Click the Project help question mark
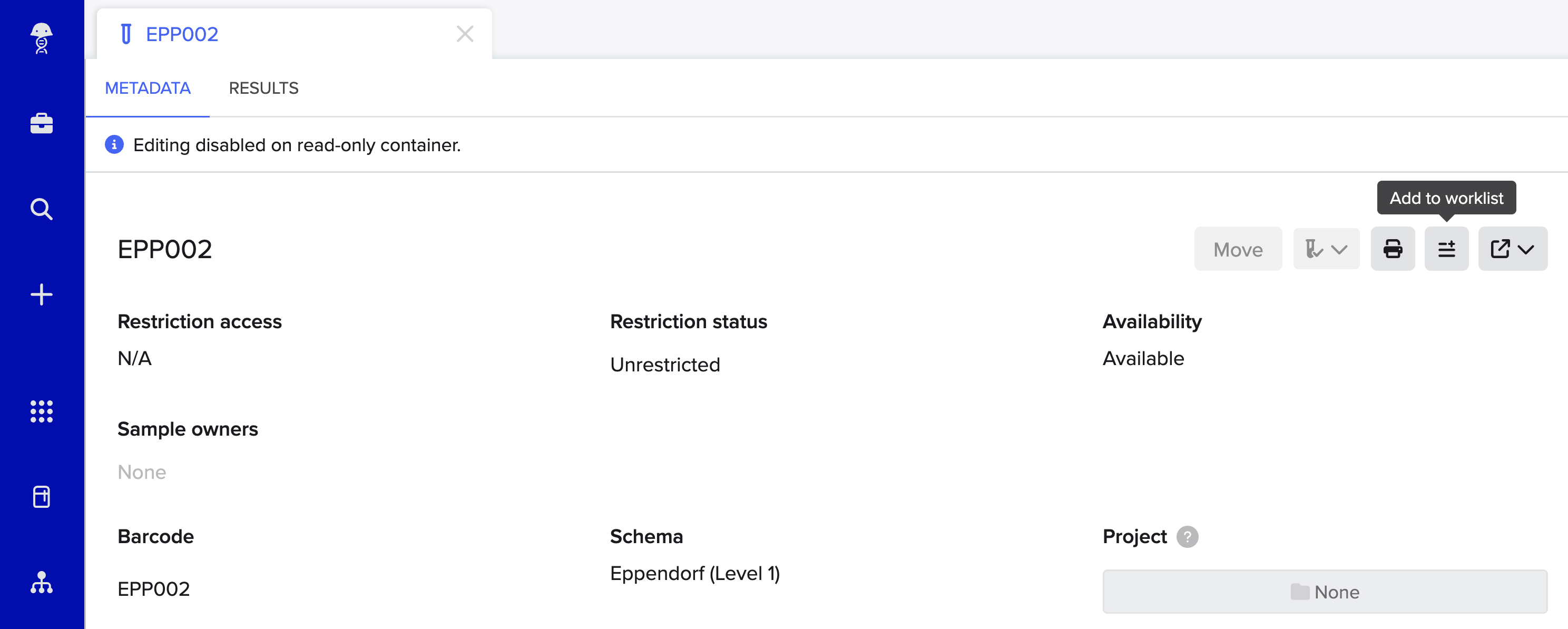The width and height of the screenshot is (1568, 629). click(x=1187, y=536)
